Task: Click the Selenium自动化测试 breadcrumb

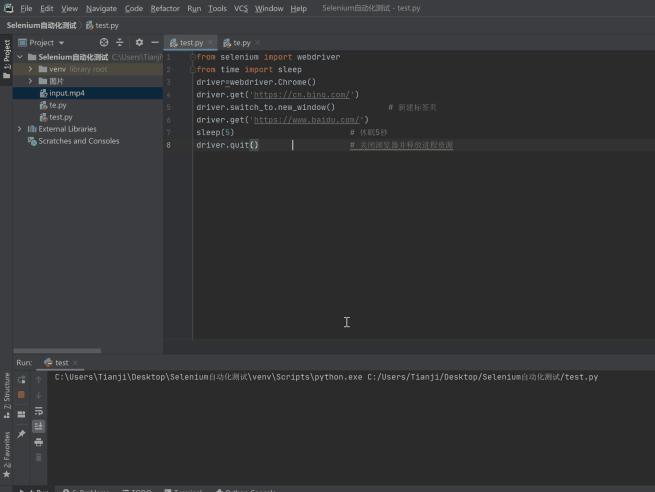Action: pos(41,24)
